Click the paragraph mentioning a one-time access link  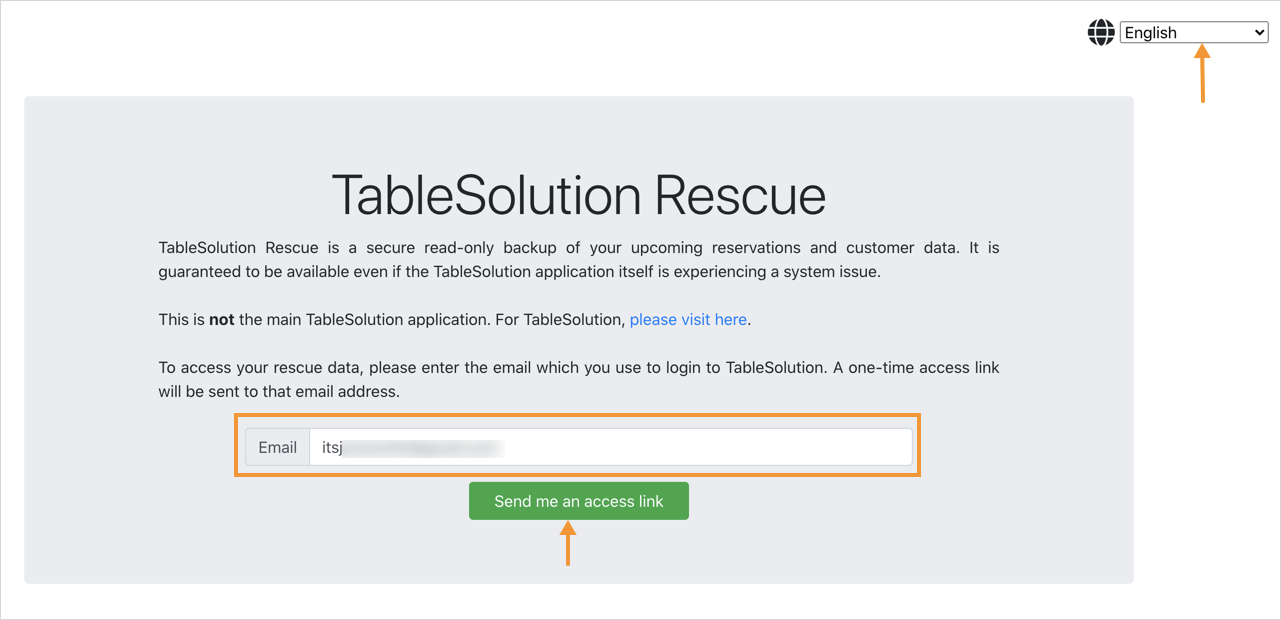click(x=579, y=380)
